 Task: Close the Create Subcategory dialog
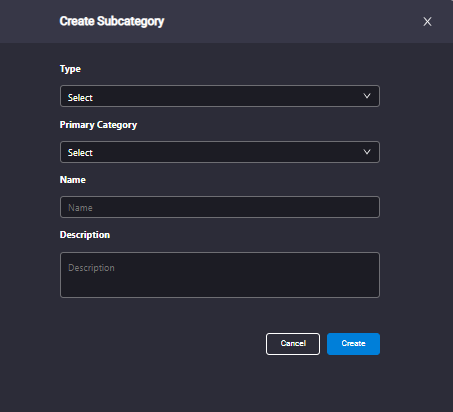point(427,22)
